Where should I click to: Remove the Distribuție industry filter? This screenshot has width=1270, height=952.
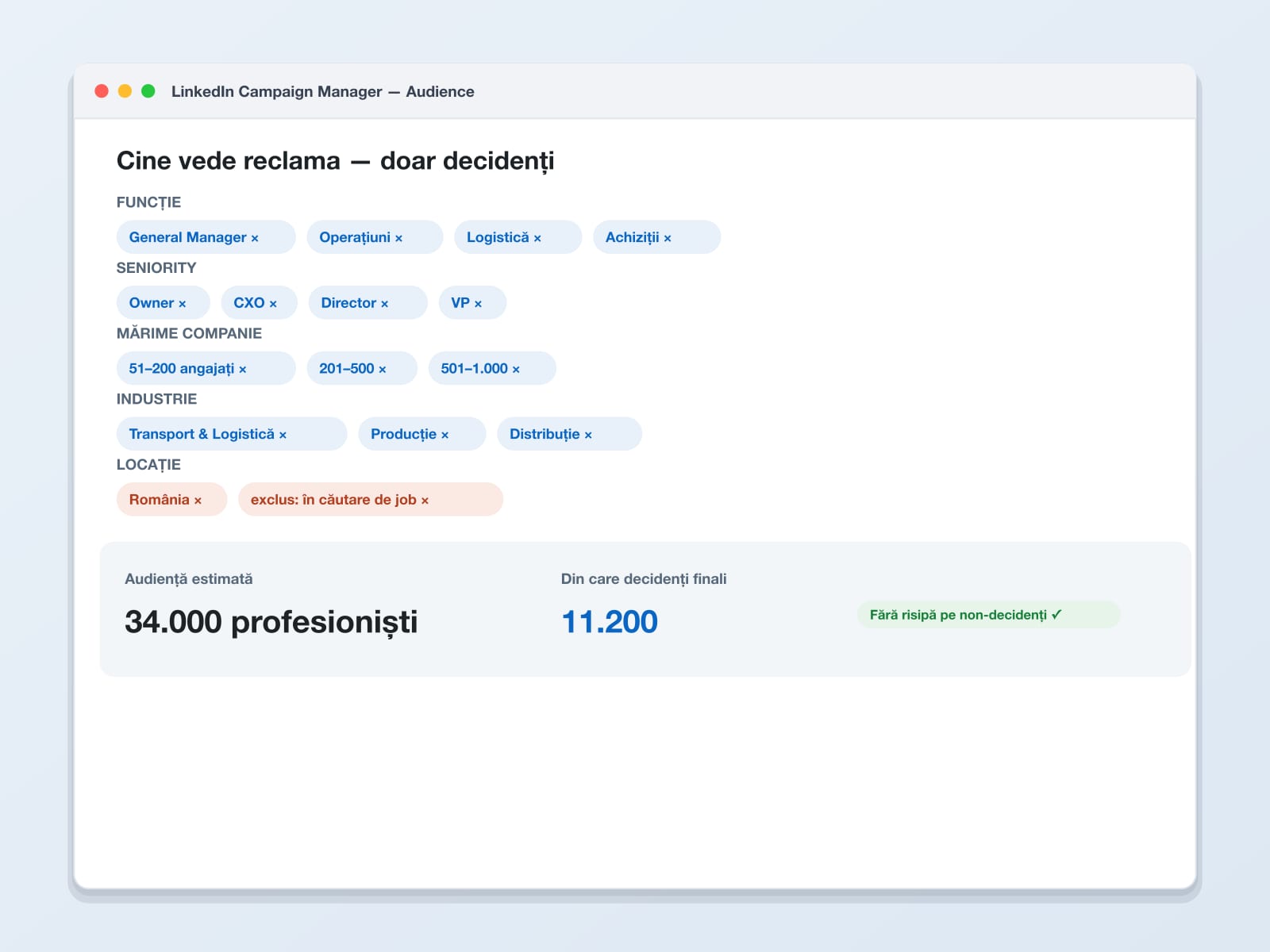(x=588, y=435)
